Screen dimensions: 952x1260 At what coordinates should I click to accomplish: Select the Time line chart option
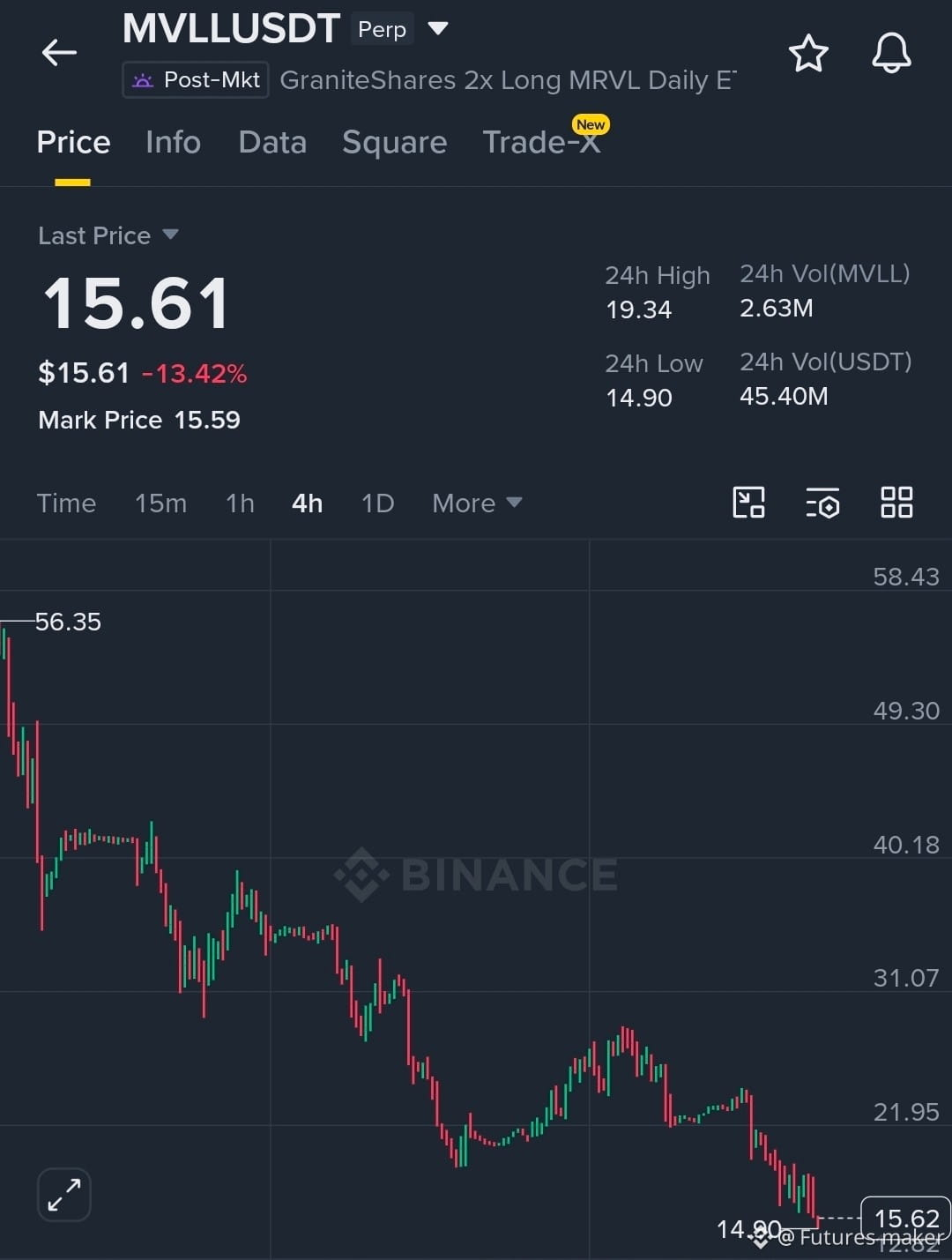click(66, 503)
